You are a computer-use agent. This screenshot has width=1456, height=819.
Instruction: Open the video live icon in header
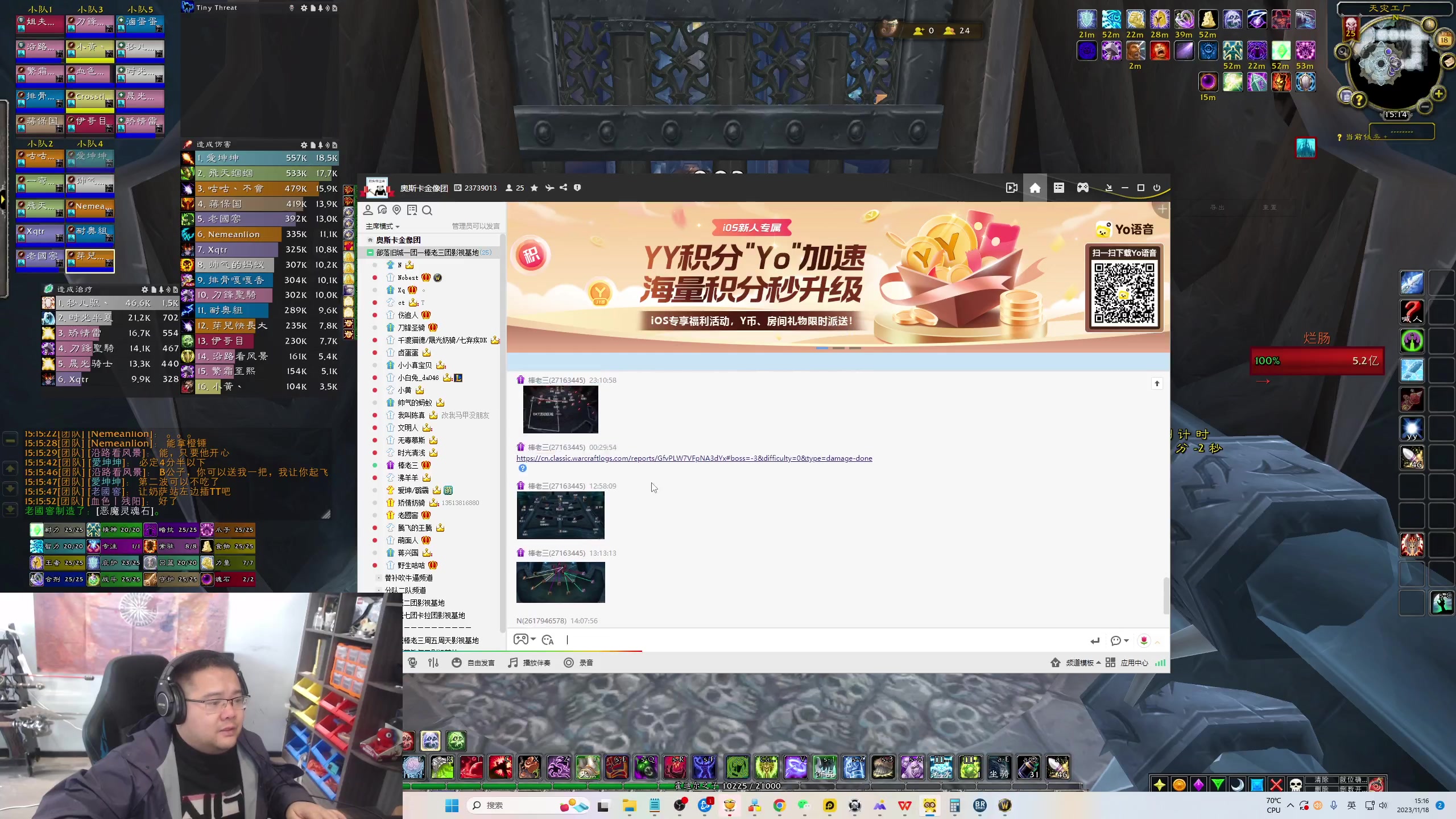coord(1011,188)
